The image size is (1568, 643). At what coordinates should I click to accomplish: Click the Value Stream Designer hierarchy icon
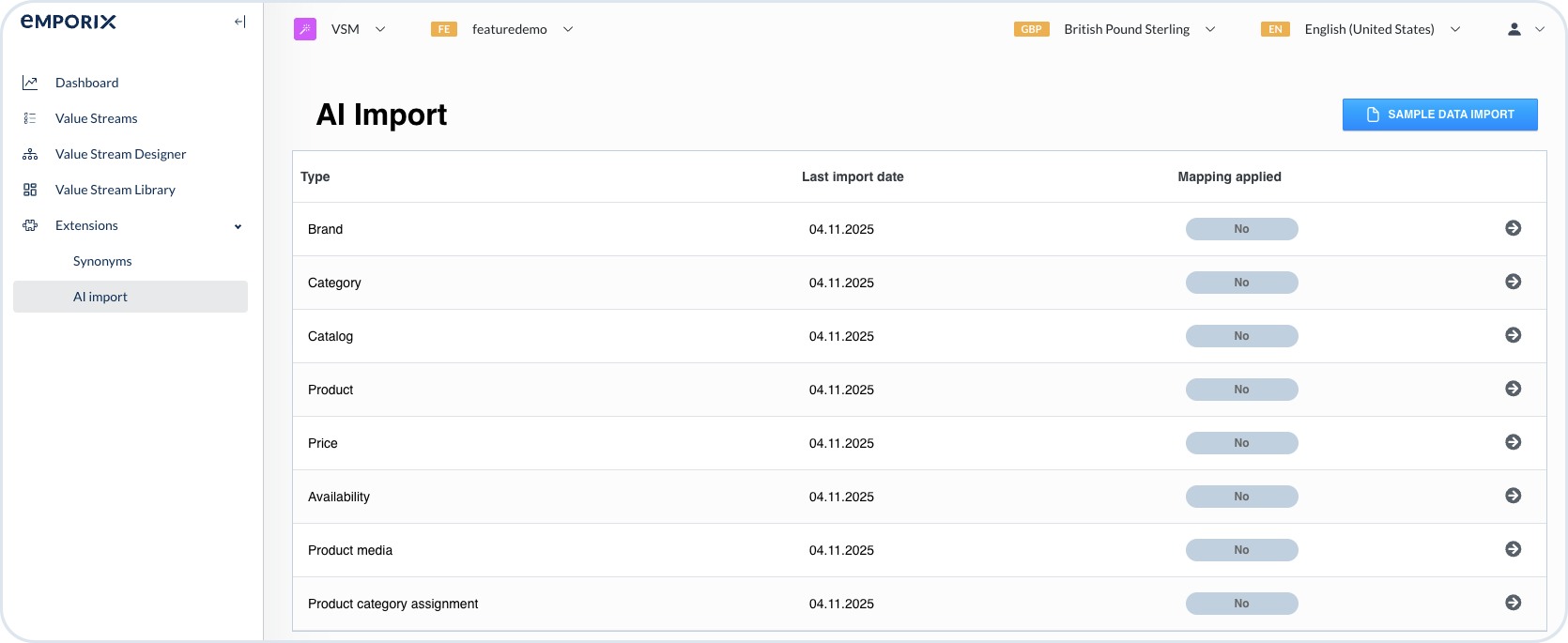[x=30, y=154]
